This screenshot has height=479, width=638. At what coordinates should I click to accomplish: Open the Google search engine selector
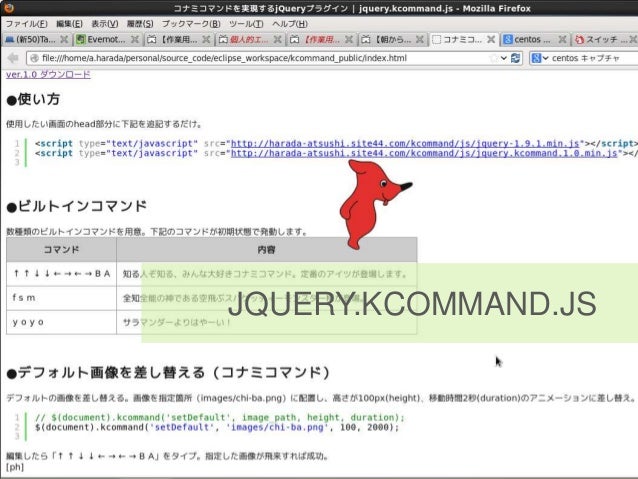click(x=540, y=58)
